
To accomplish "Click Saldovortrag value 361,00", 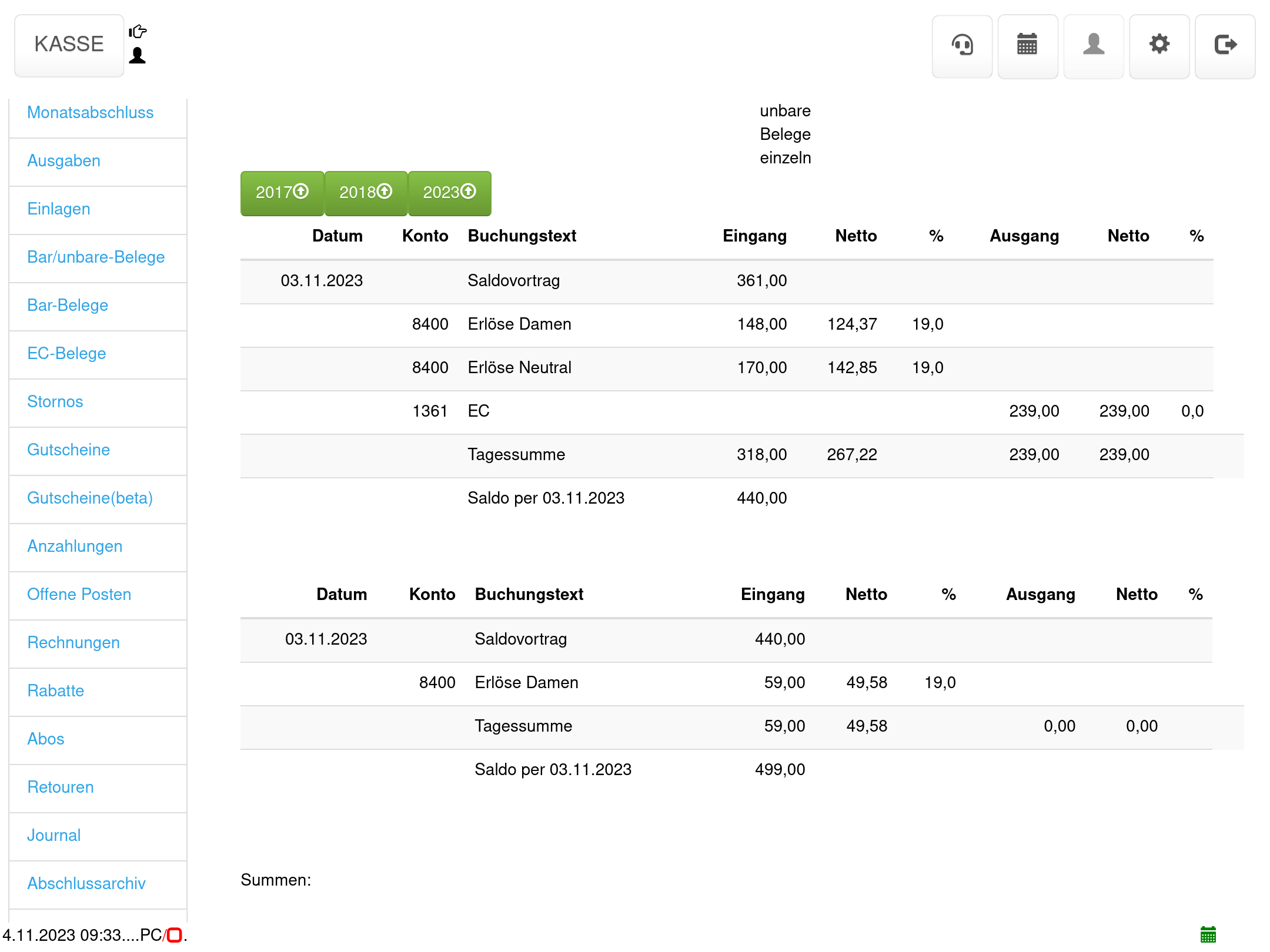I will point(761,280).
